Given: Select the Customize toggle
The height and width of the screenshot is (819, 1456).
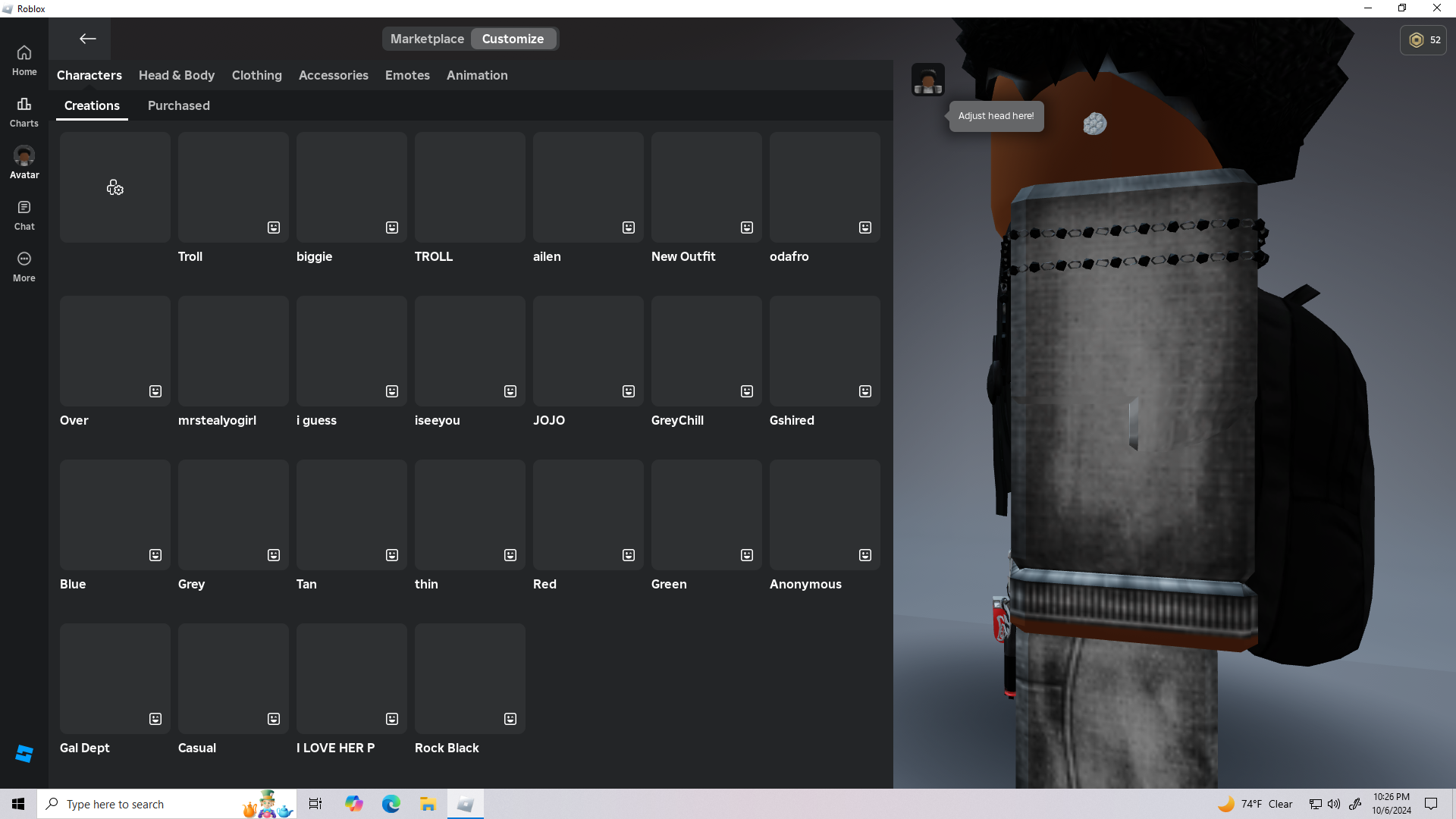Looking at the screenshot, I should point(513,39).
